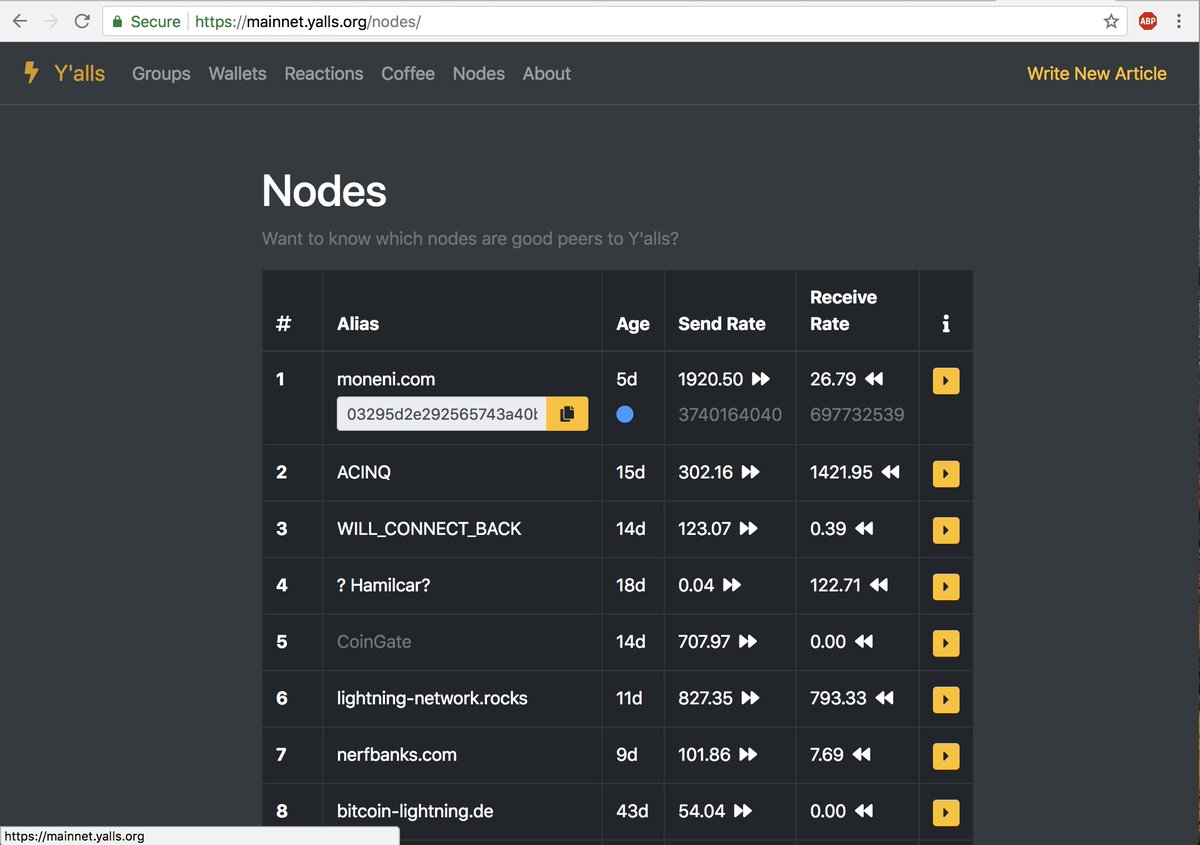
Task: Open the Nodes nav item
Action: click(x=479, y=73)
